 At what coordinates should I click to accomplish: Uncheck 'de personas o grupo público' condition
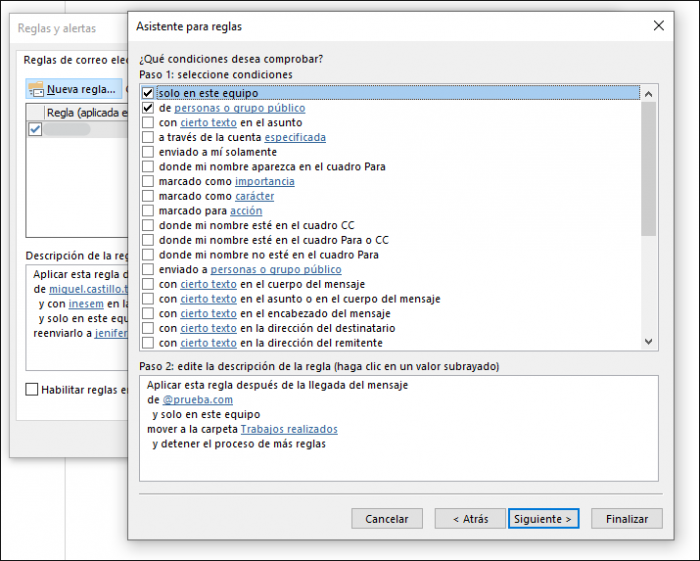click(x=148, y=108)
